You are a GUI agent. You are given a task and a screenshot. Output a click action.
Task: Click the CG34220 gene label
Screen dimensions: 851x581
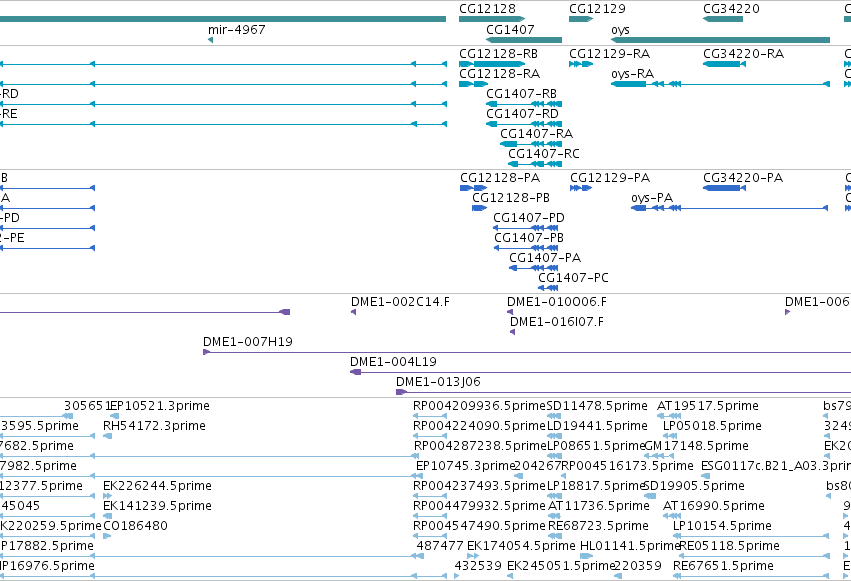(x=731, y=9)
